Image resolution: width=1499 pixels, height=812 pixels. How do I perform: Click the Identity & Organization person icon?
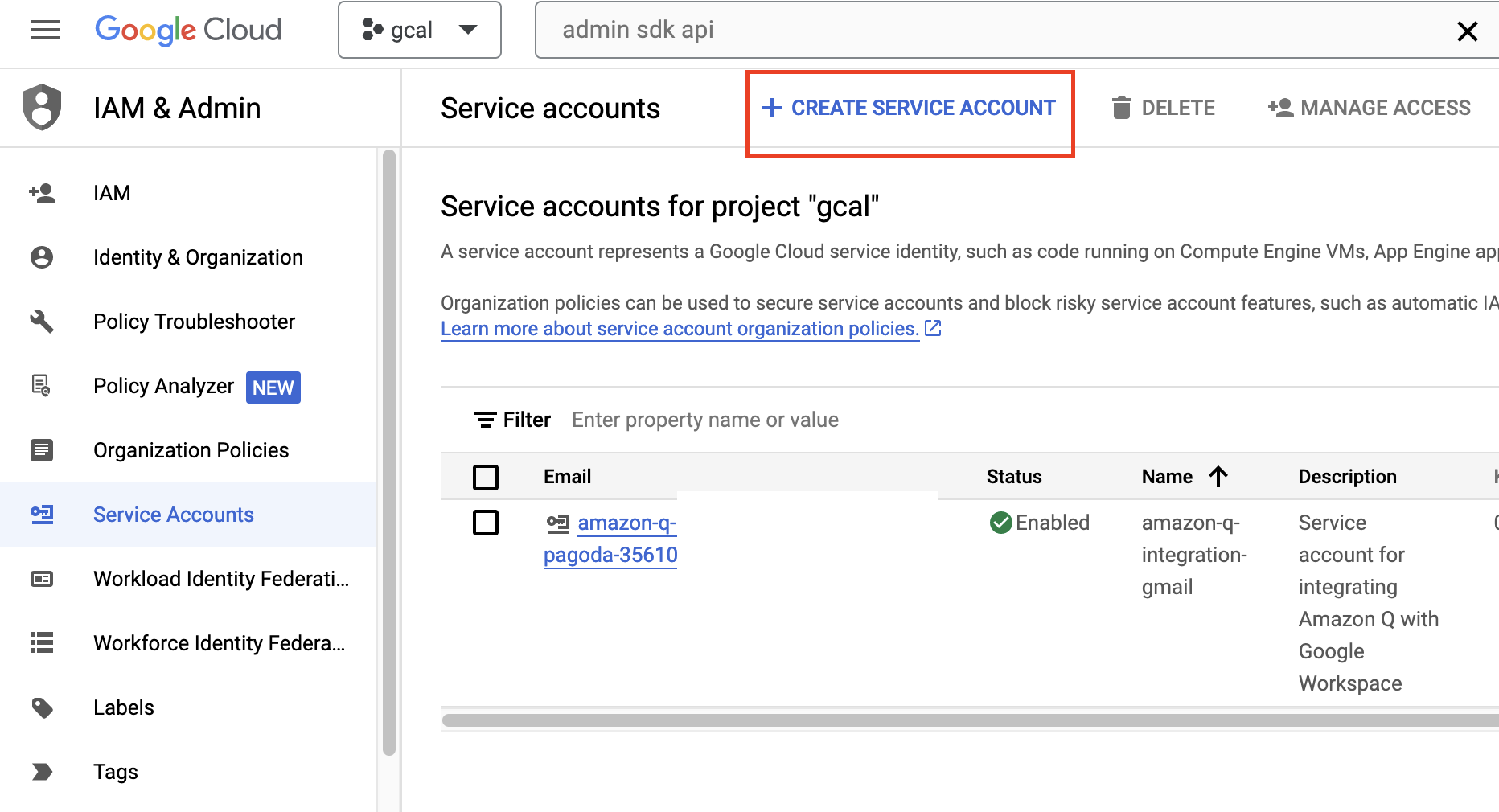click(x=42, y=257)
